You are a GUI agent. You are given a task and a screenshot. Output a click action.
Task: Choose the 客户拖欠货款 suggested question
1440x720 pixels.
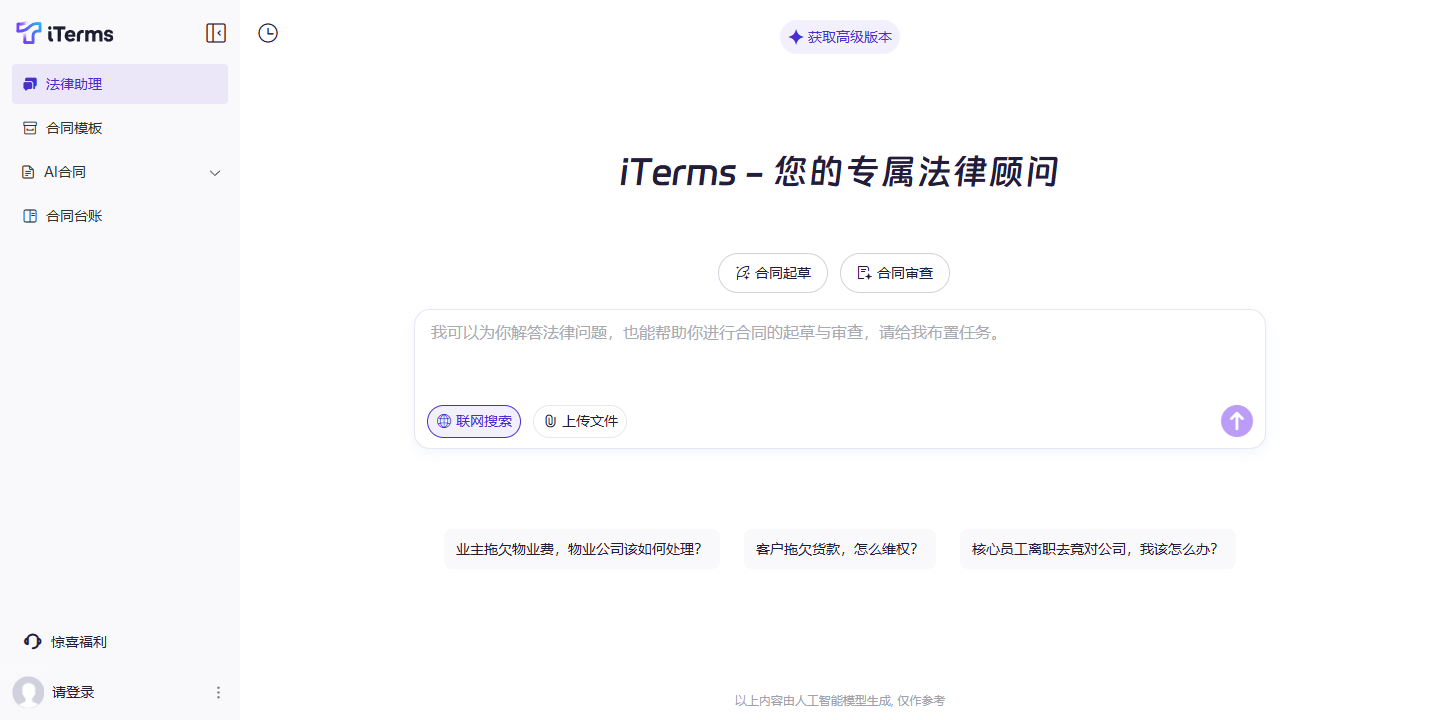(840, 549)
